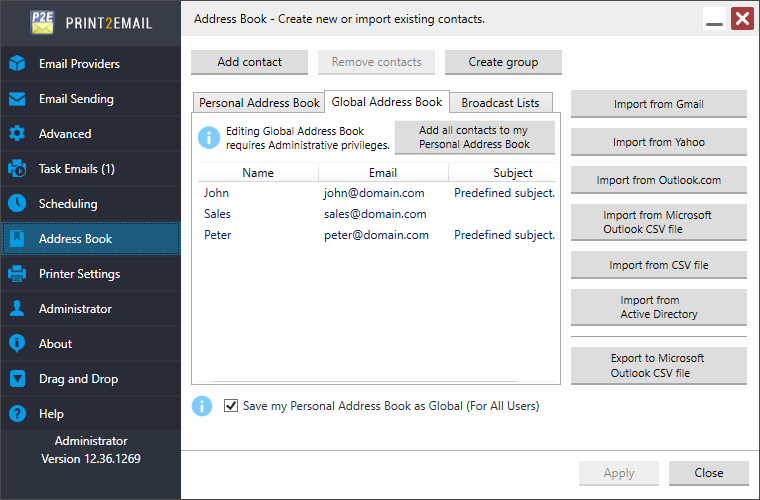760x500 pixels.
Task: Click the Help question mark icon
Action: pyautogui.click(x=17, y=414)
